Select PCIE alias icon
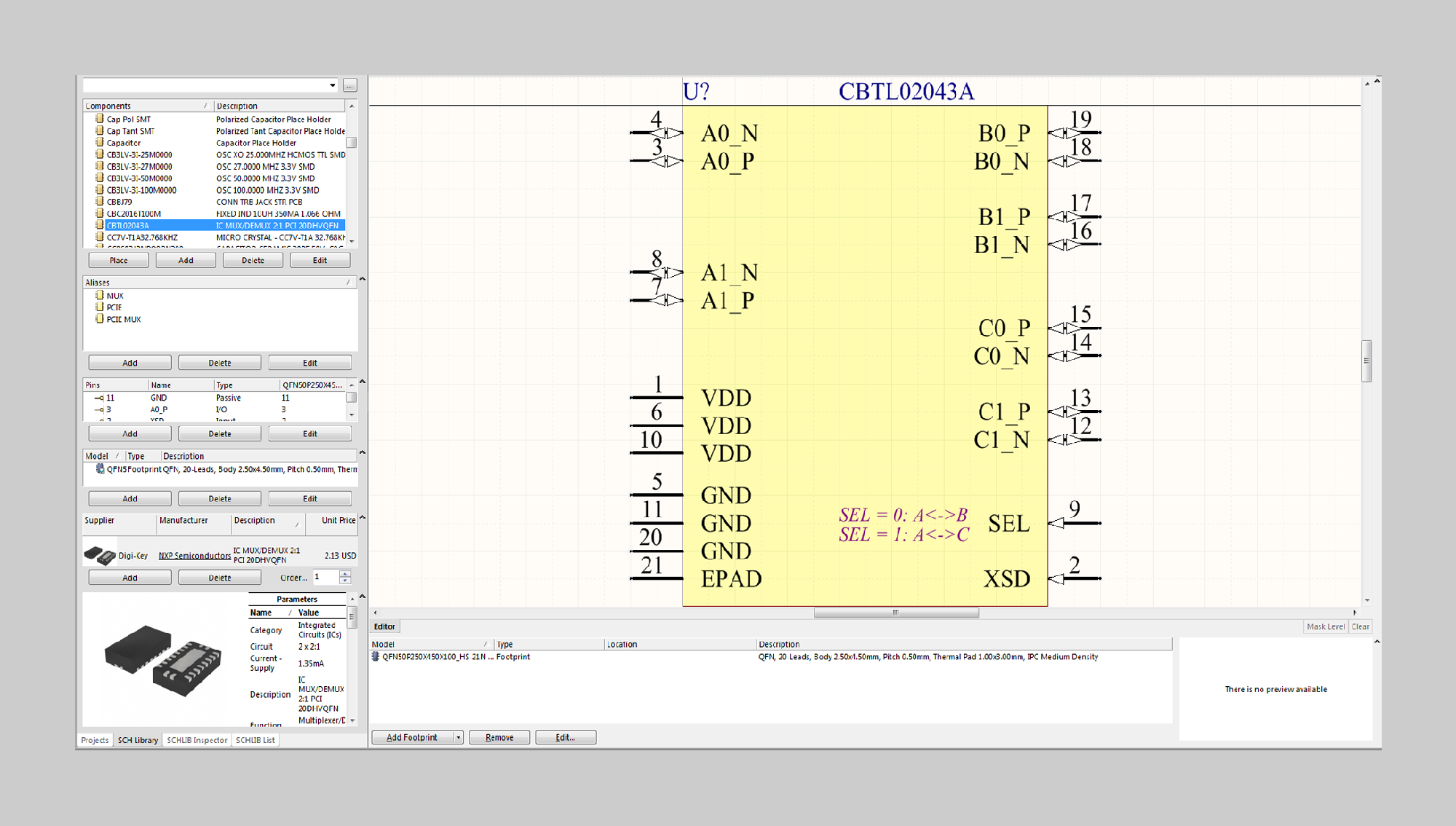The height and width of the screenshot is (826, 1456). 100,307
